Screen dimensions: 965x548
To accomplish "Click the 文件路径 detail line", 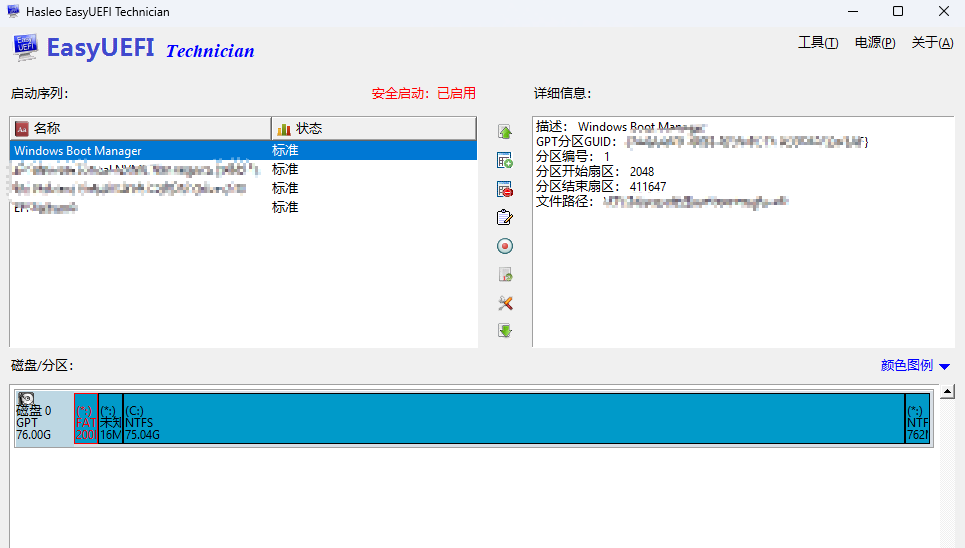I will [662, 201].
